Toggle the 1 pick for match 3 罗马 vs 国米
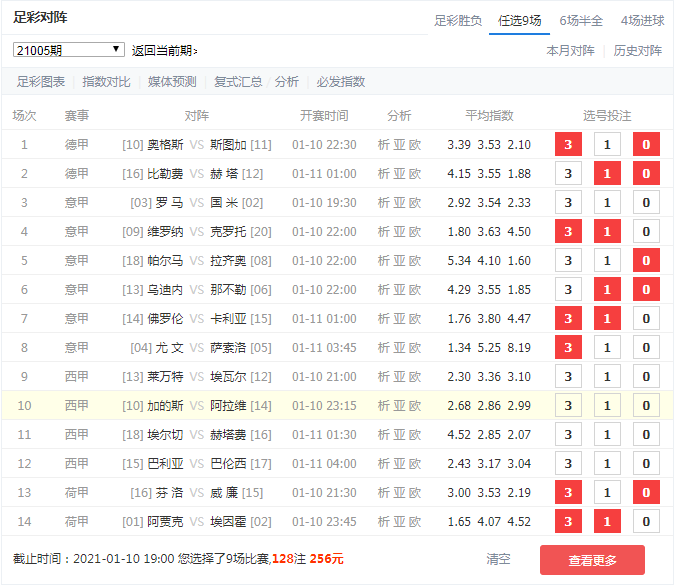This screenshot has width=677, height=587. (607, 203)
